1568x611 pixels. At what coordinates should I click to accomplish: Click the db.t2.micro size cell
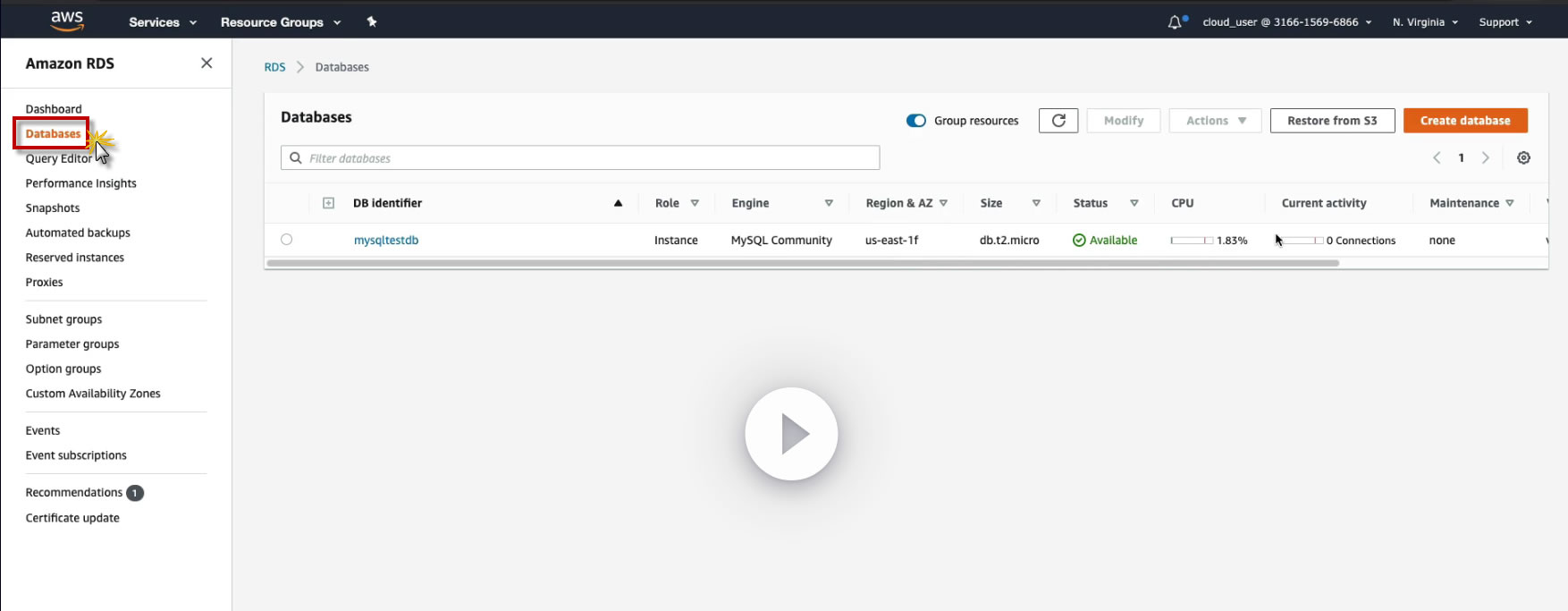pos(1009,240)
